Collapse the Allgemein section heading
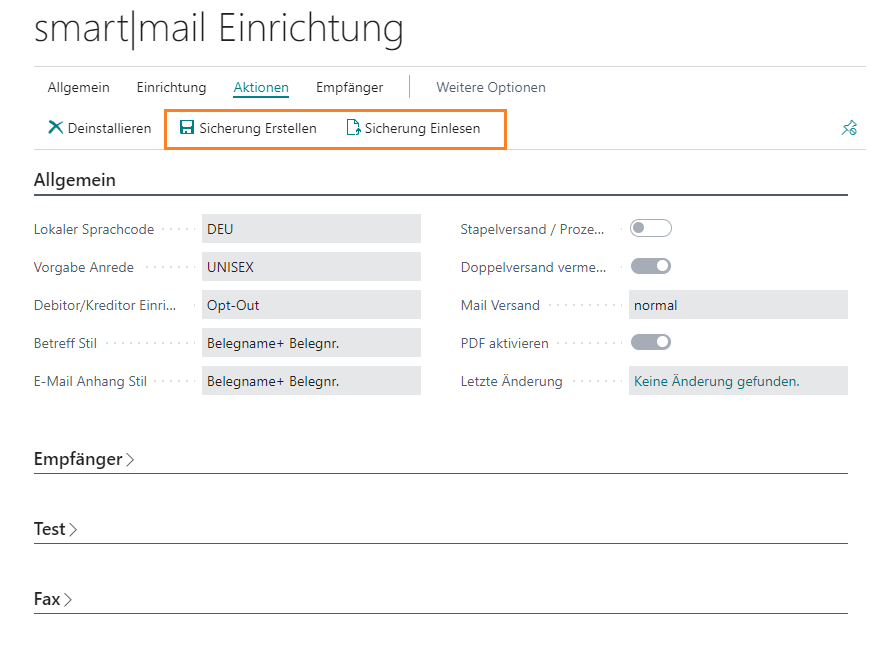Viewport: 888px width, 652px height. 75,181
